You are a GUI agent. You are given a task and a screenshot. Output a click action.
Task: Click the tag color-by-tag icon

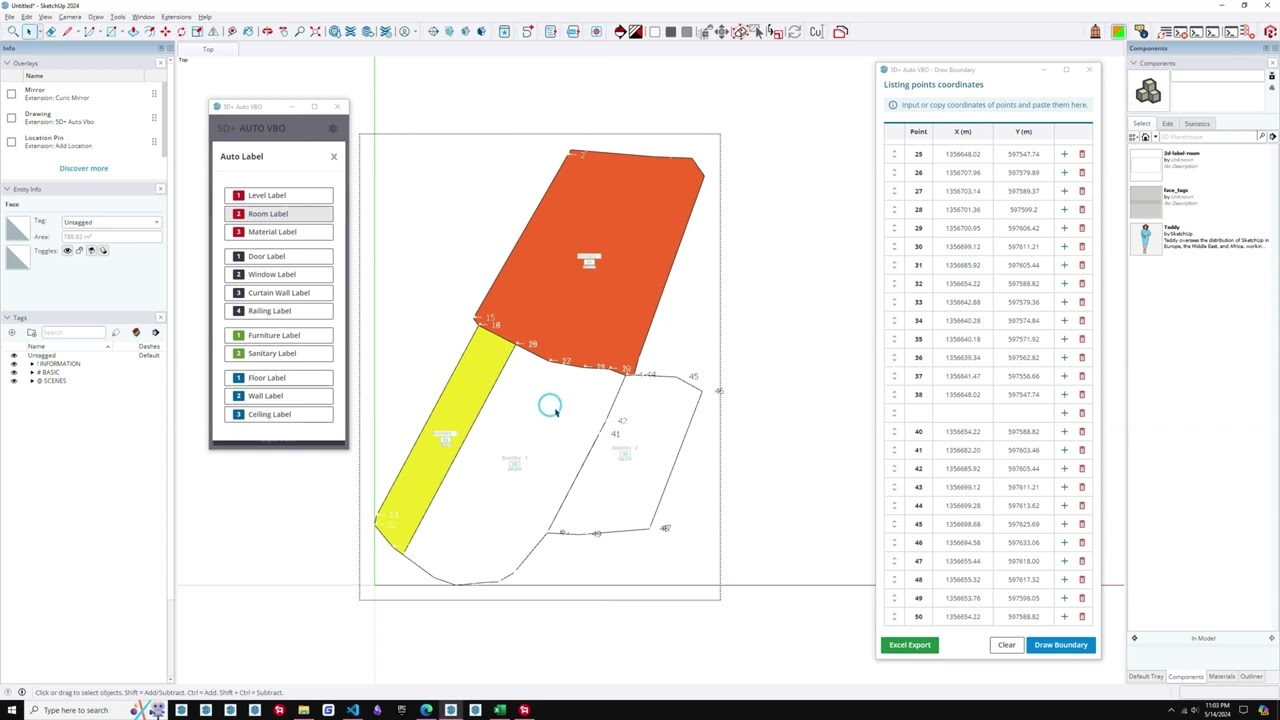tap(136, 332)
